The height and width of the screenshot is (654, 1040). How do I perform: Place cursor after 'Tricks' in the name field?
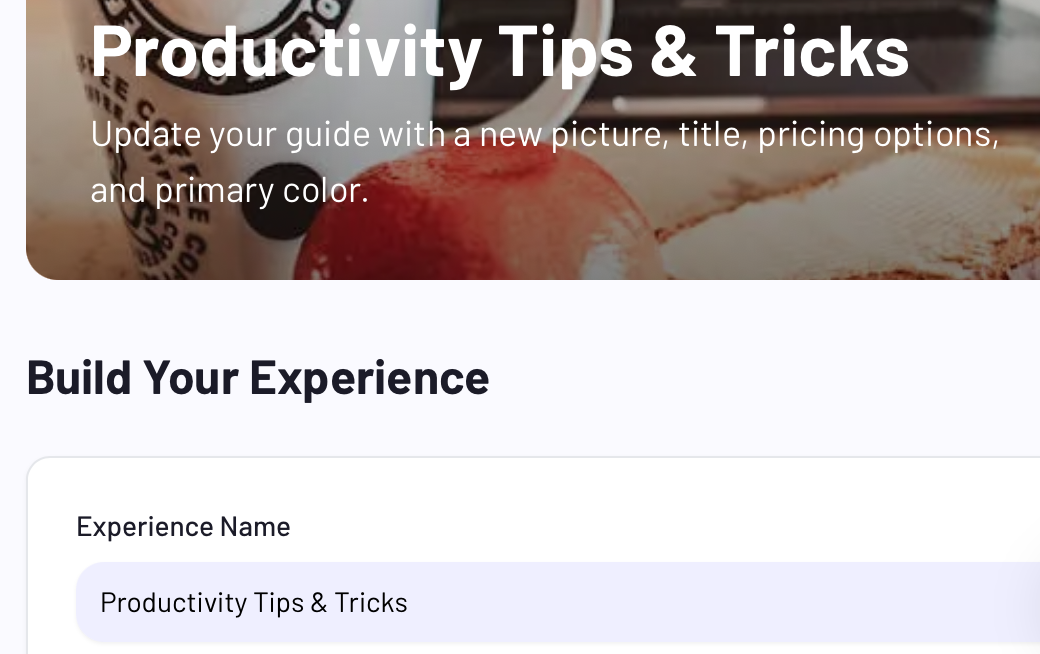409,602
